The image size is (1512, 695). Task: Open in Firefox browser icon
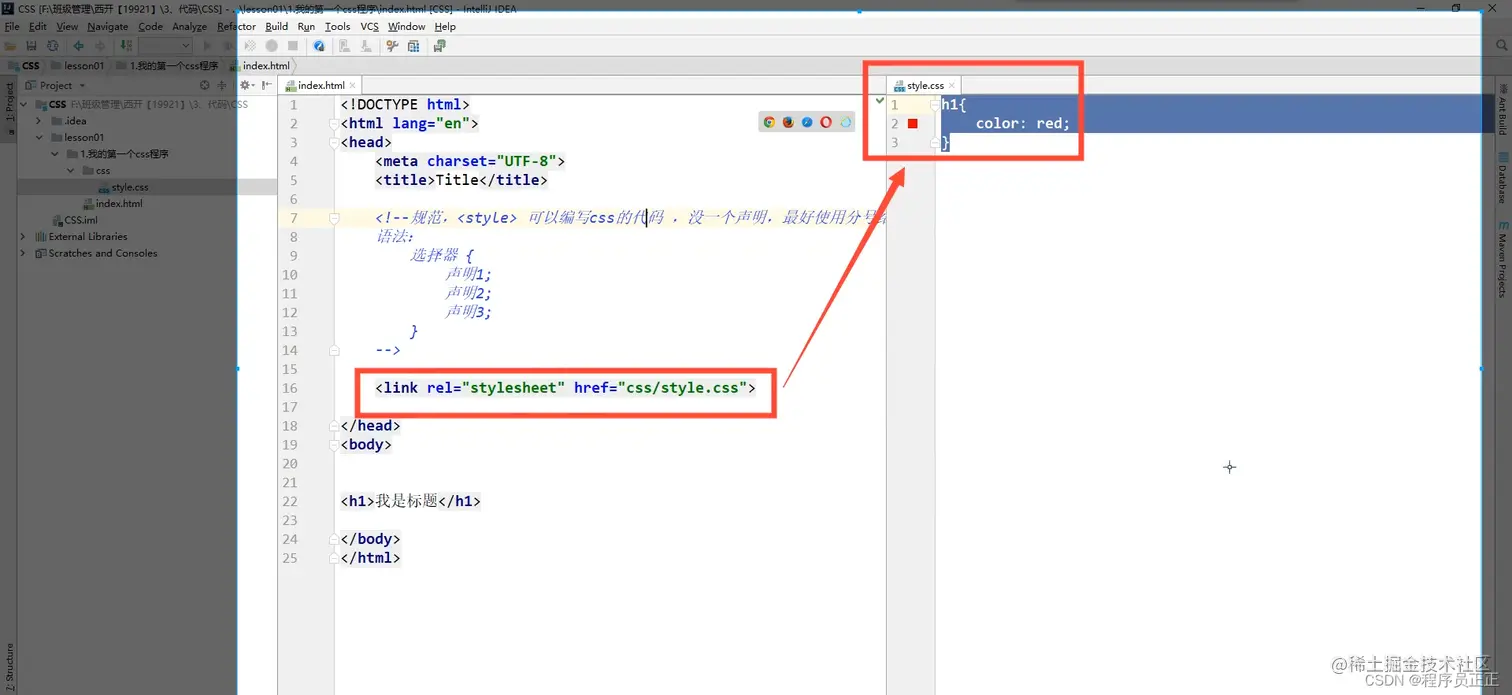coord(788,122)
